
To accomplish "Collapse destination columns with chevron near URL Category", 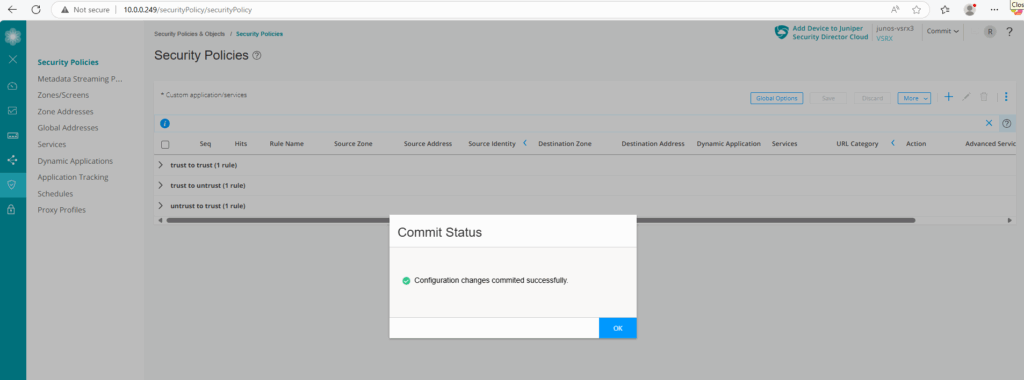I will (x=893, y=143).
